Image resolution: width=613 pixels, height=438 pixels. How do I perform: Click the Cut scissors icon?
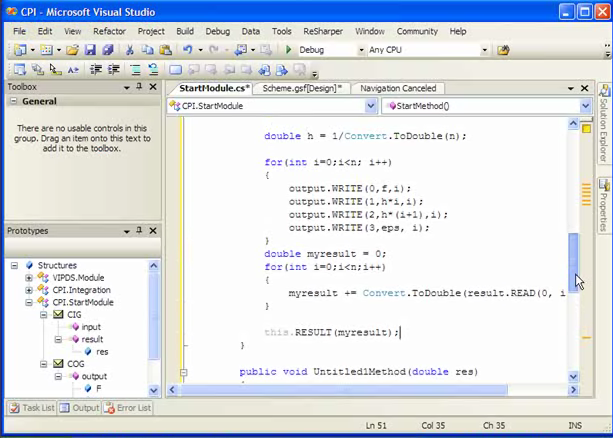pyautogui.click(x=130, y=49)
